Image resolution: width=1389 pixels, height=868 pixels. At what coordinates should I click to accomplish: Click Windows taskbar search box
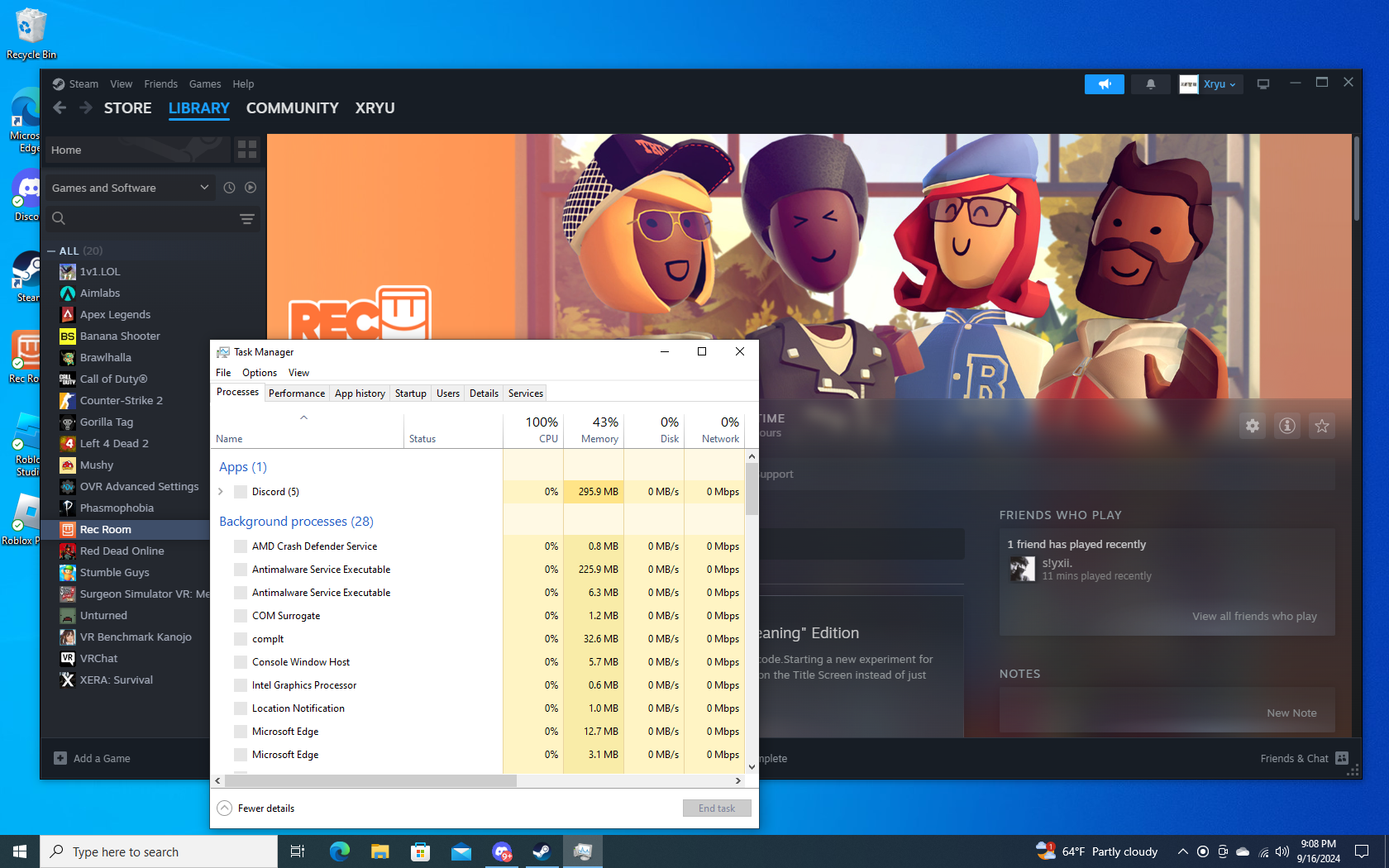[159, 851]
